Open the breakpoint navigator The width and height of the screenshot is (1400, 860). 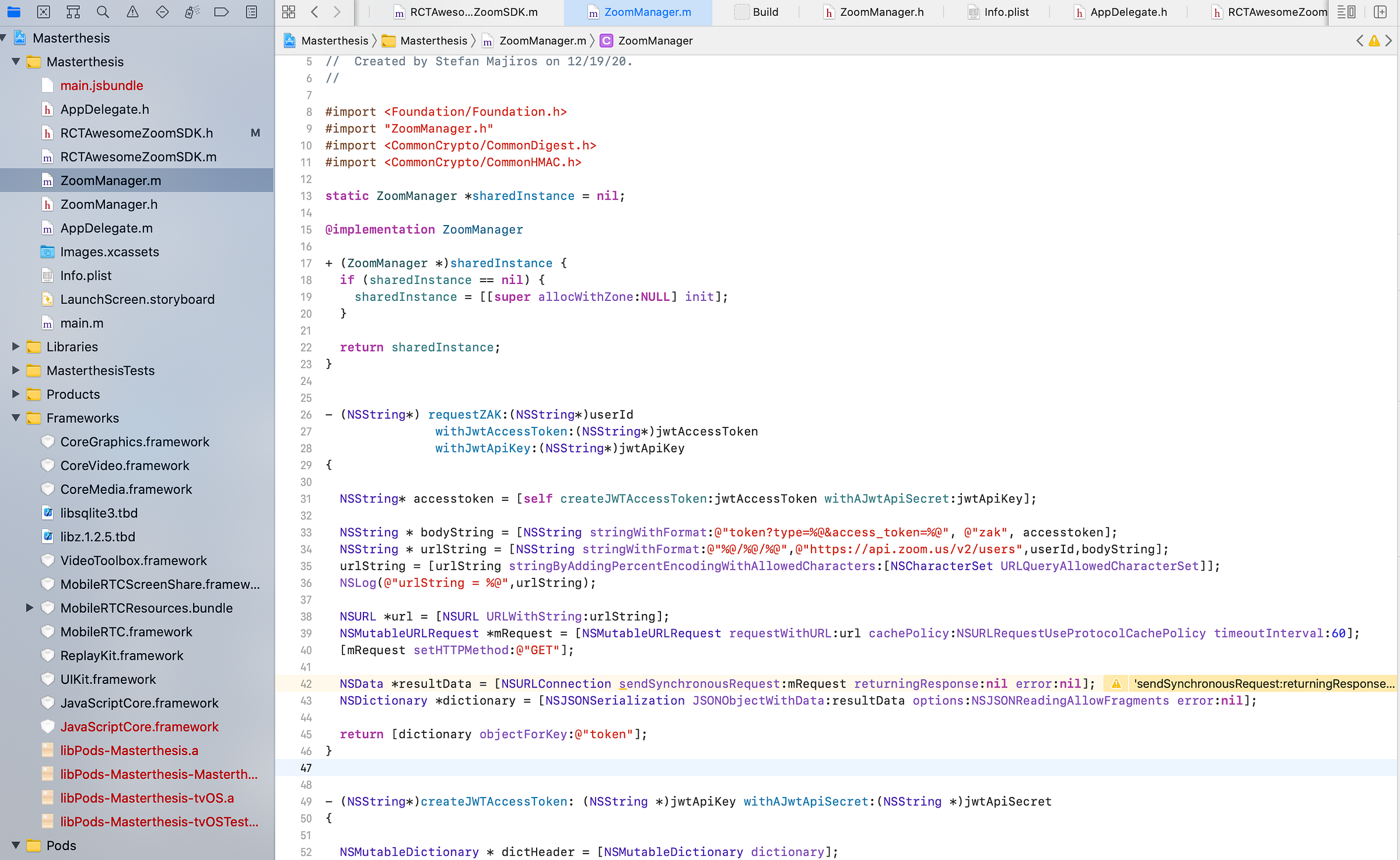tap(222, 12)
